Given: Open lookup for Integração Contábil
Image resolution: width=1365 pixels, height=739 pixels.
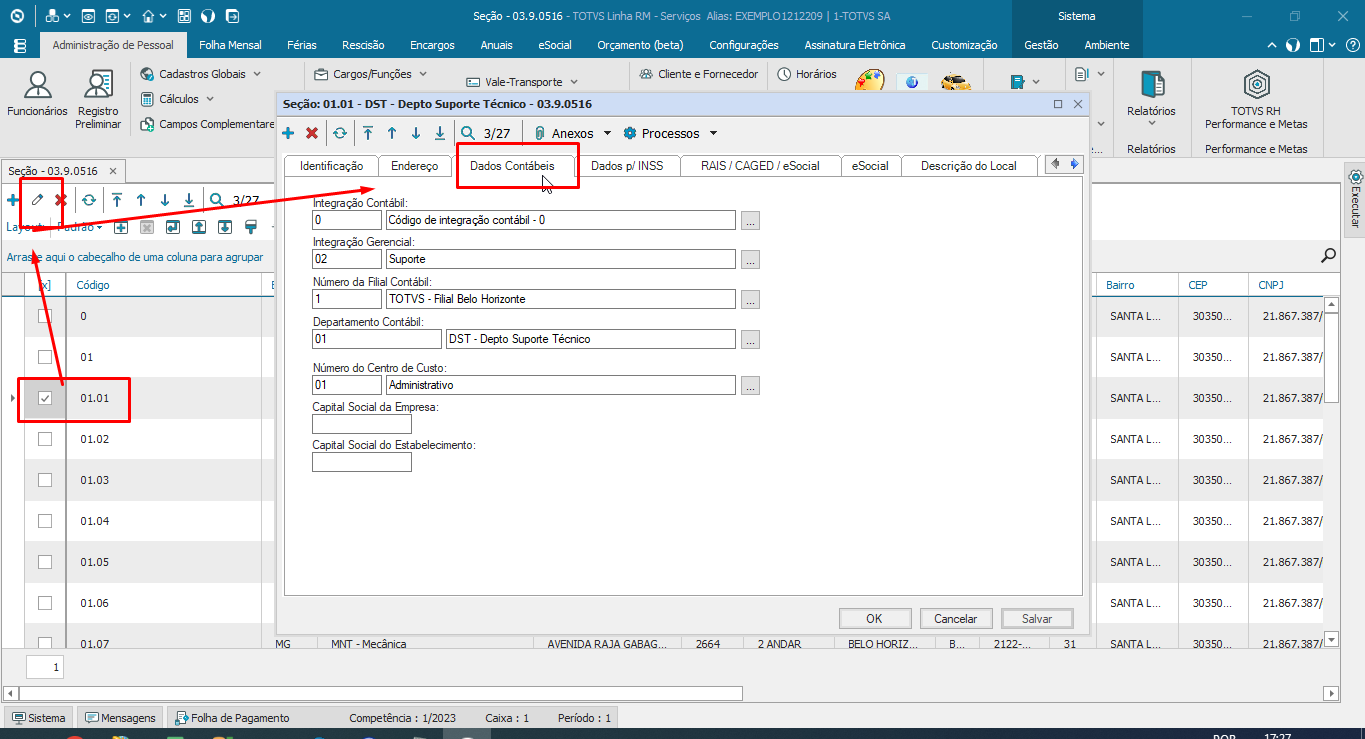Looking at the screenshot, I should 750,220.
